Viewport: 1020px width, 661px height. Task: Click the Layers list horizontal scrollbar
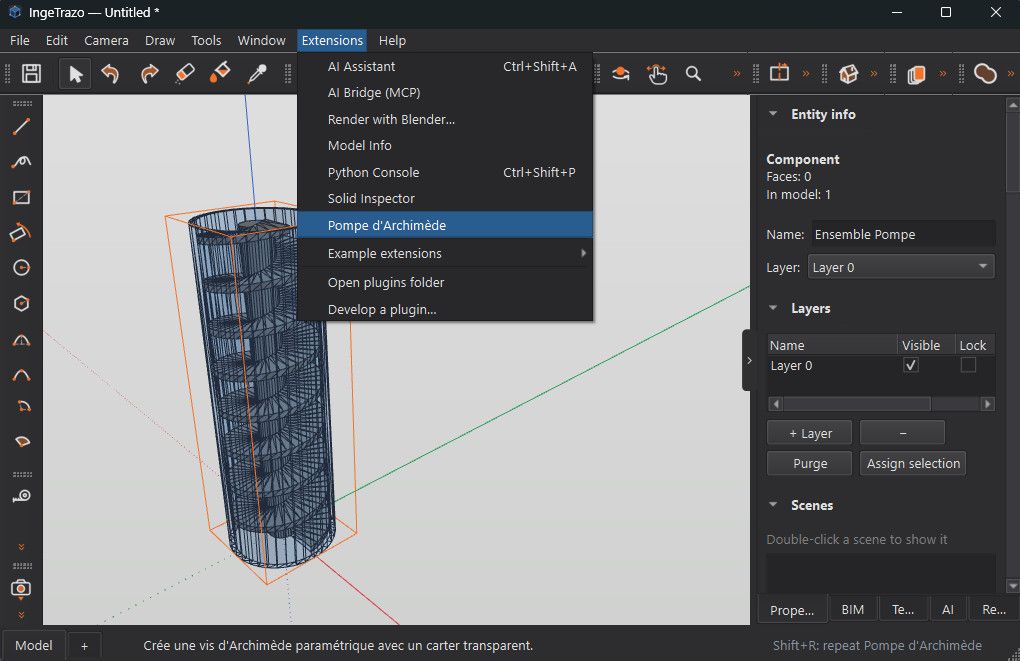coord(881,403)
